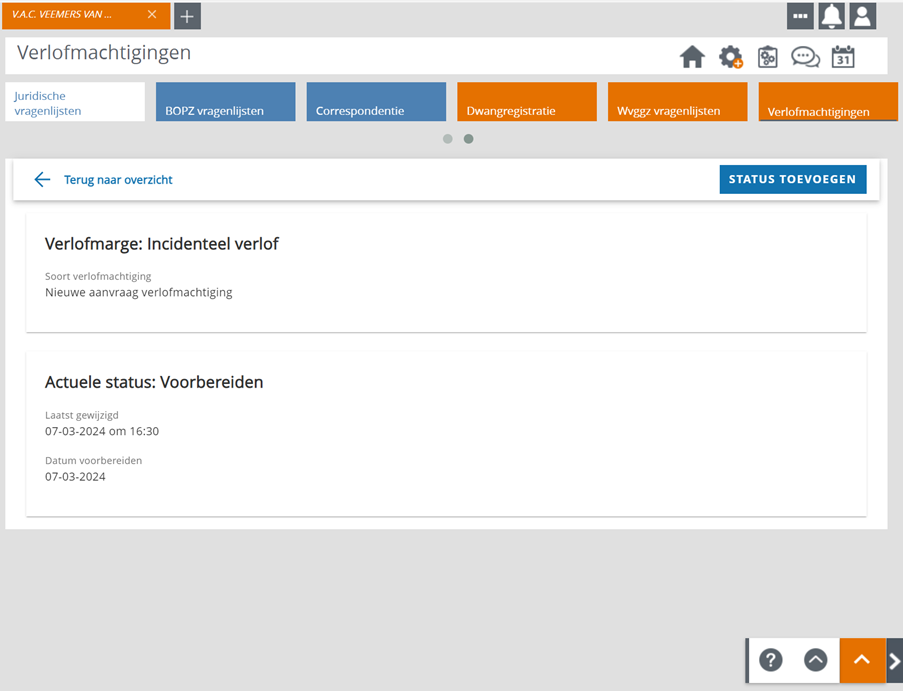Click the back arrow icon
The image size is (903, 691).
click(x=42, y=180)
